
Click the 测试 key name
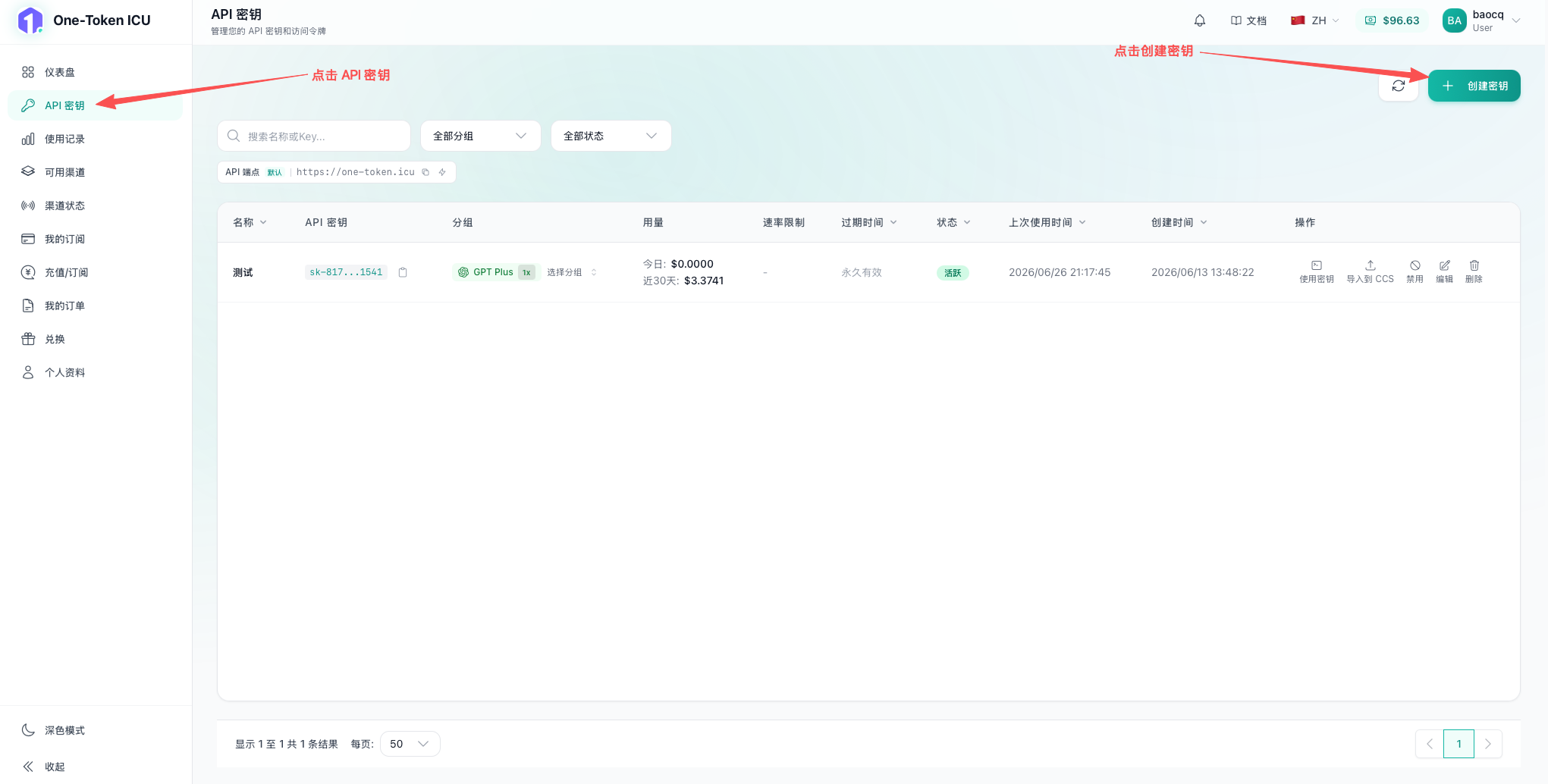(243, 272)
